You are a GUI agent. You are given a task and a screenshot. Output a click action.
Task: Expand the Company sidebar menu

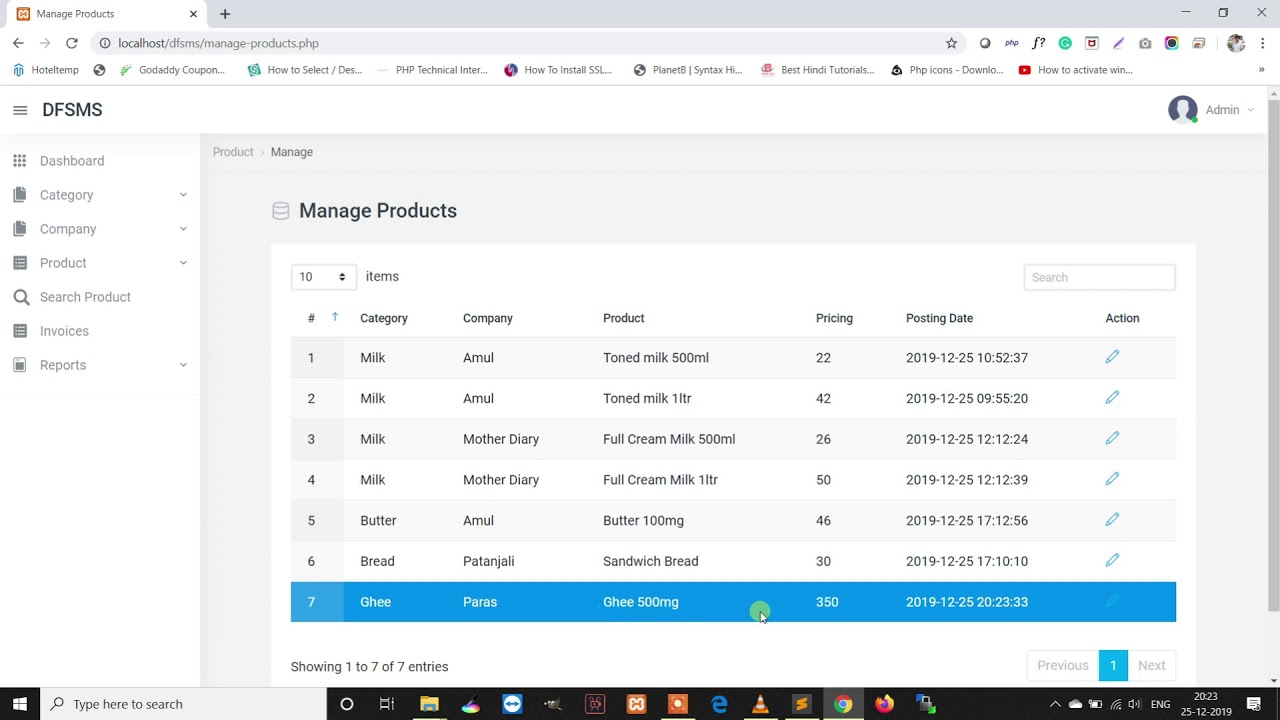click(x=100, y=229)
